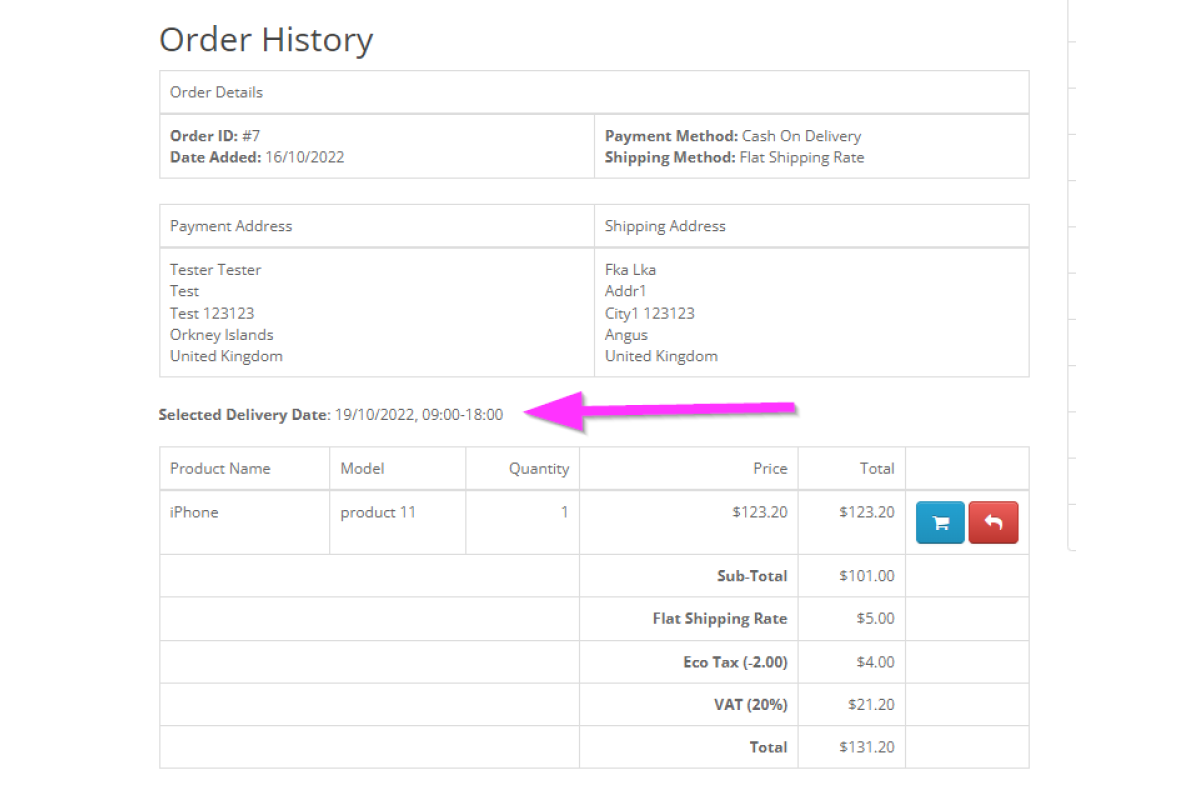Screen dimensions: 1200x800
Task: Click the Product Name column header
Action: coord(220,468)
